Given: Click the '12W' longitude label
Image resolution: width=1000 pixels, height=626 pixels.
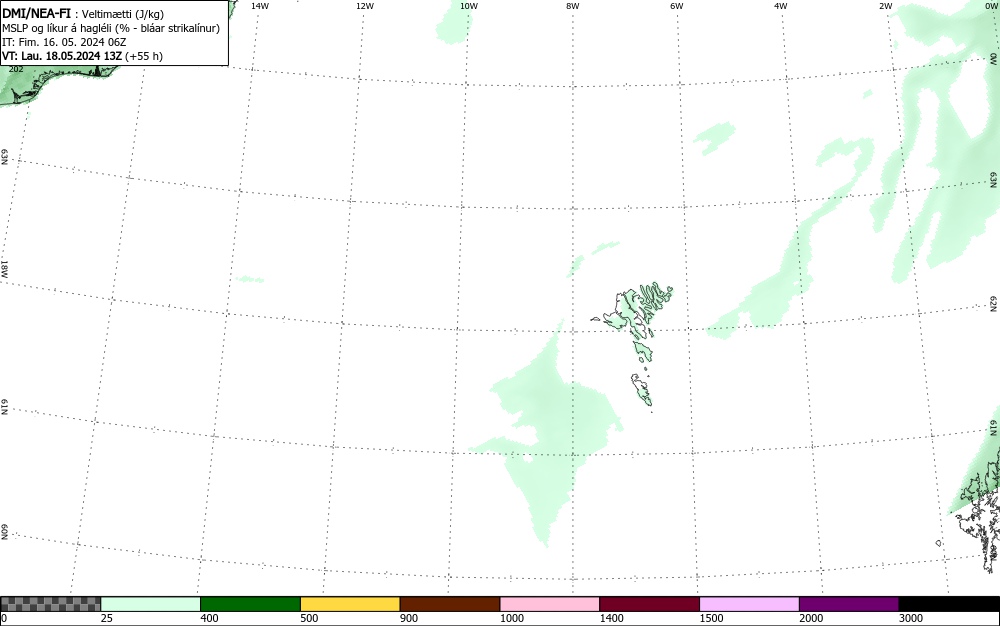Looking at the screenshot, I should coord(365,6).
